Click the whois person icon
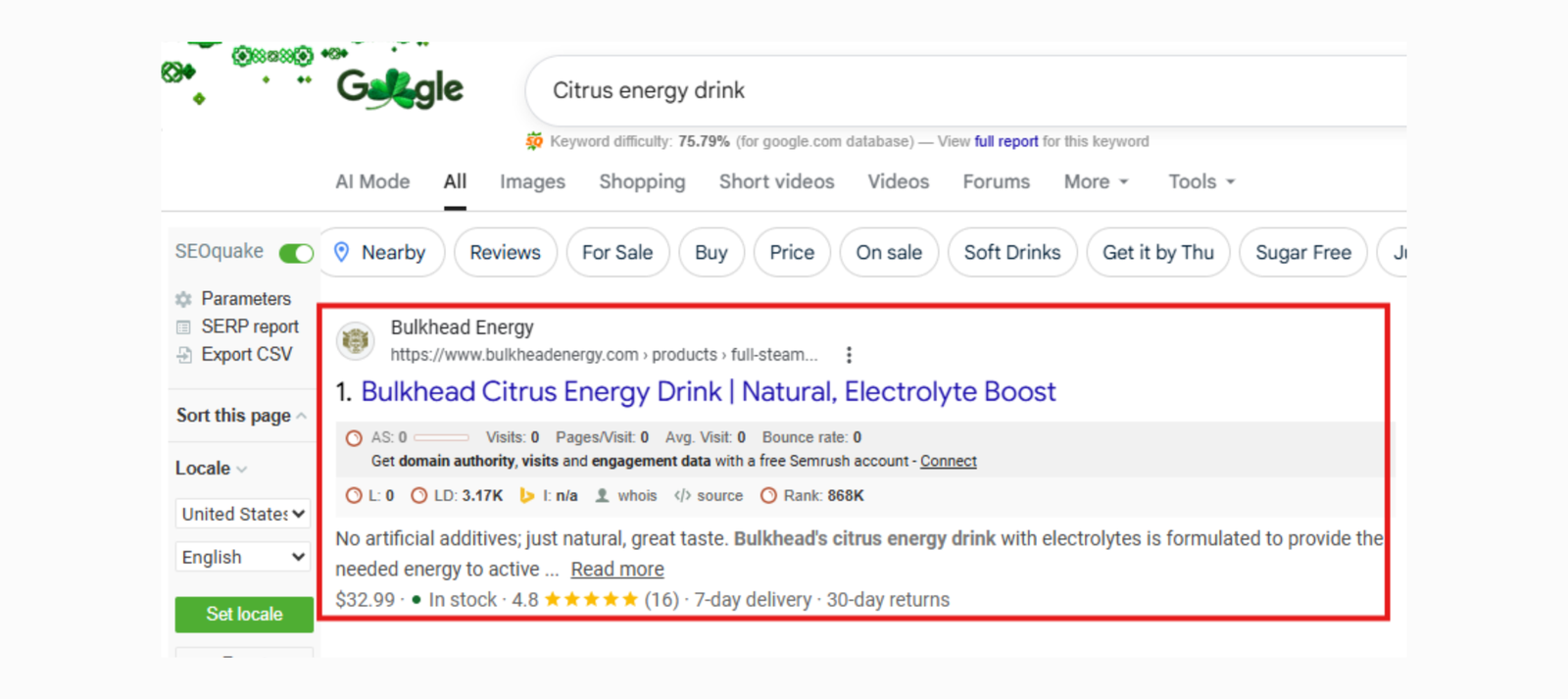 [602, 496]
